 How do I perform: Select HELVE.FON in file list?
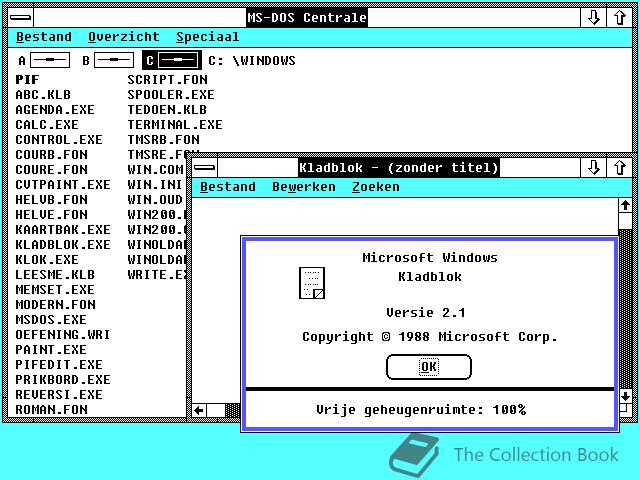(51, 215)
